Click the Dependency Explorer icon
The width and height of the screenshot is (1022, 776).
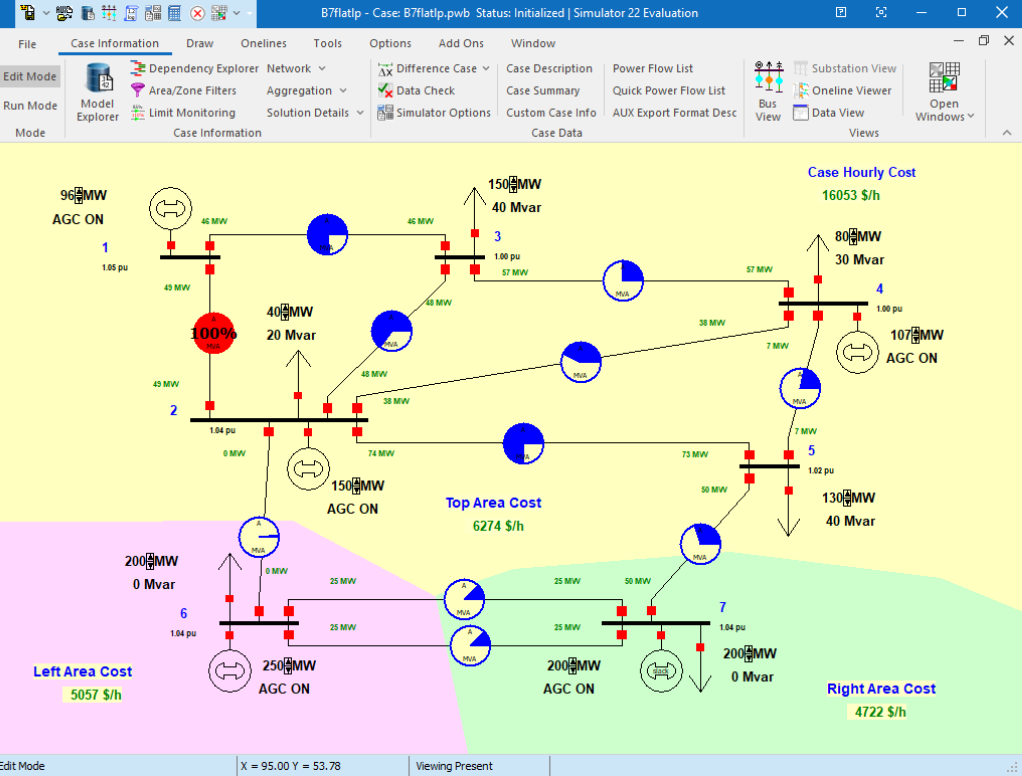[138, 69]
